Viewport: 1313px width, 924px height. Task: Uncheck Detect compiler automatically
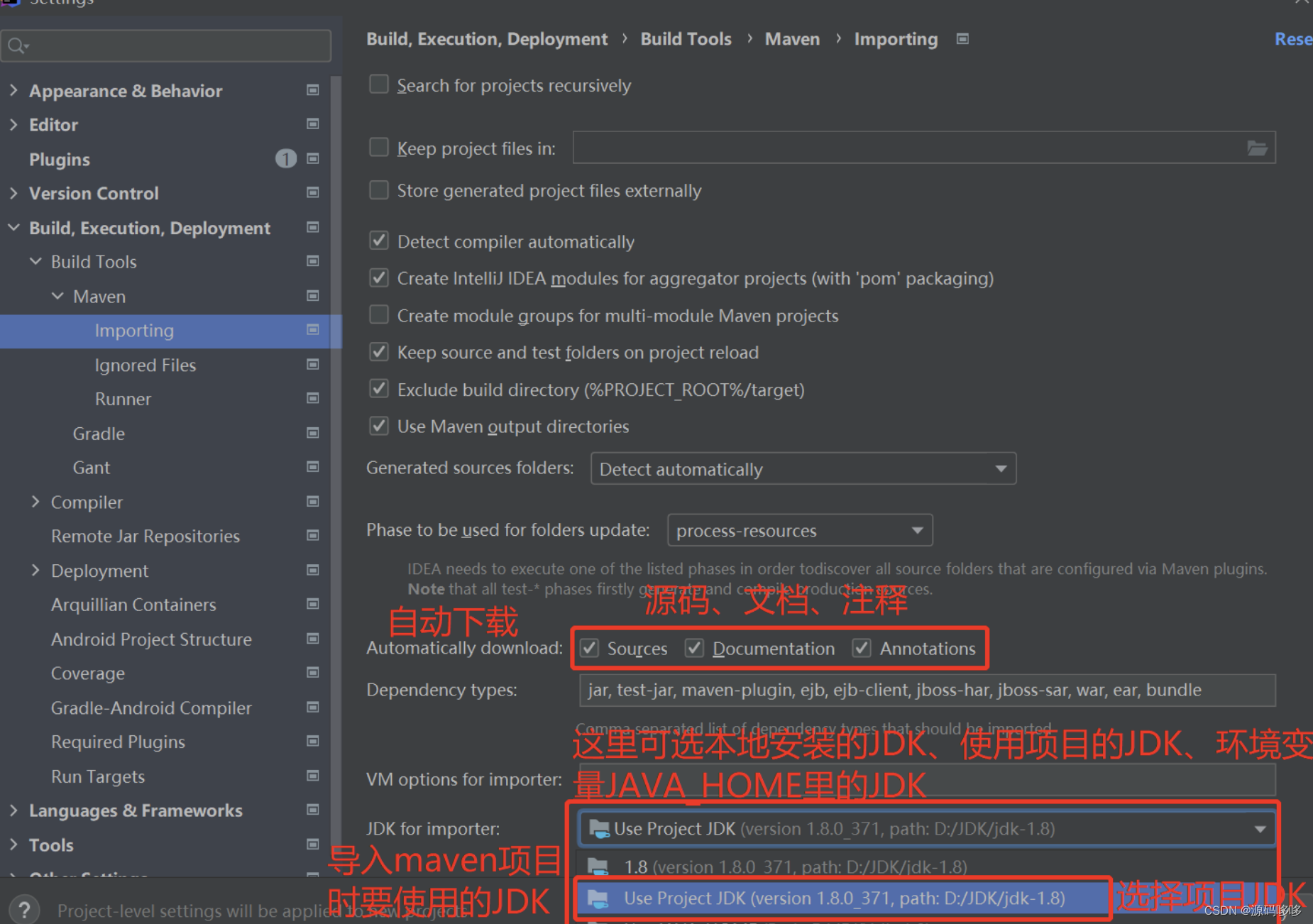click(379, 241)
